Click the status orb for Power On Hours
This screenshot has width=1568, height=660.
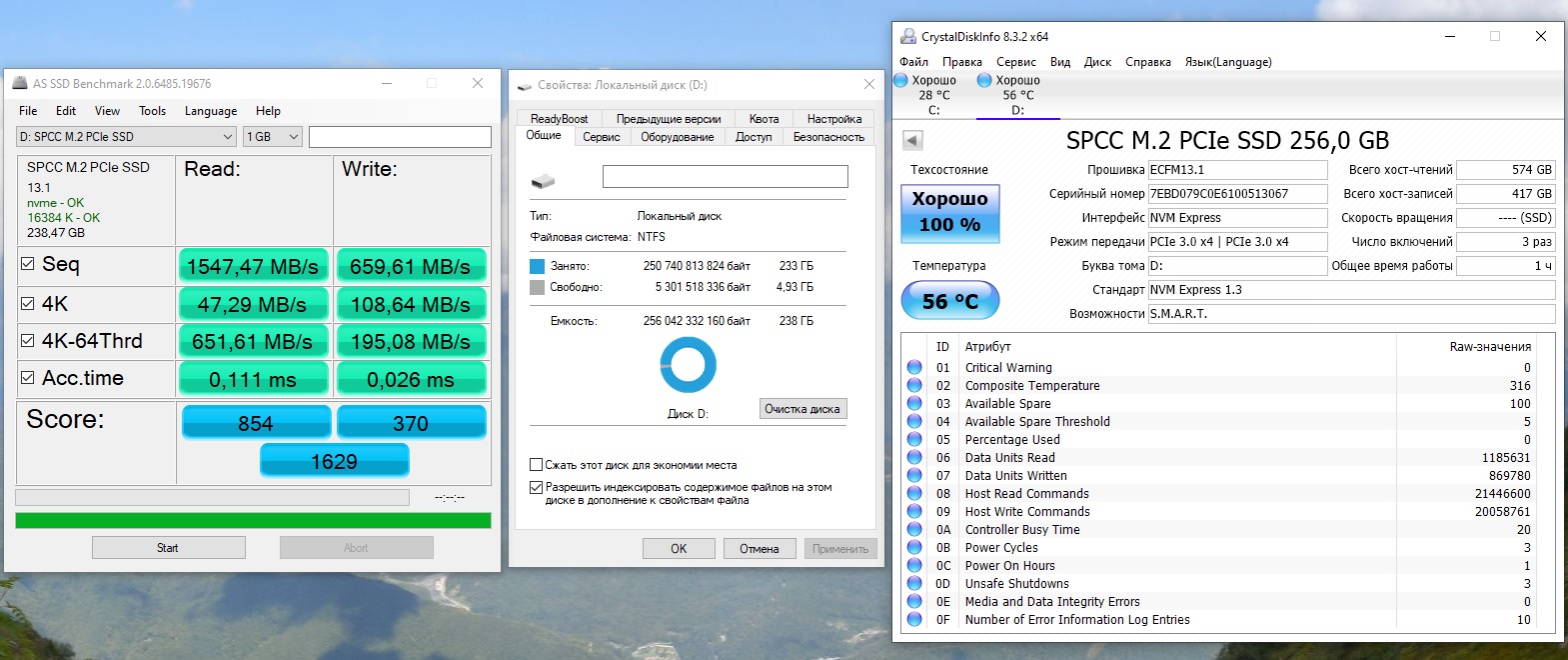(x=914, y=565)
